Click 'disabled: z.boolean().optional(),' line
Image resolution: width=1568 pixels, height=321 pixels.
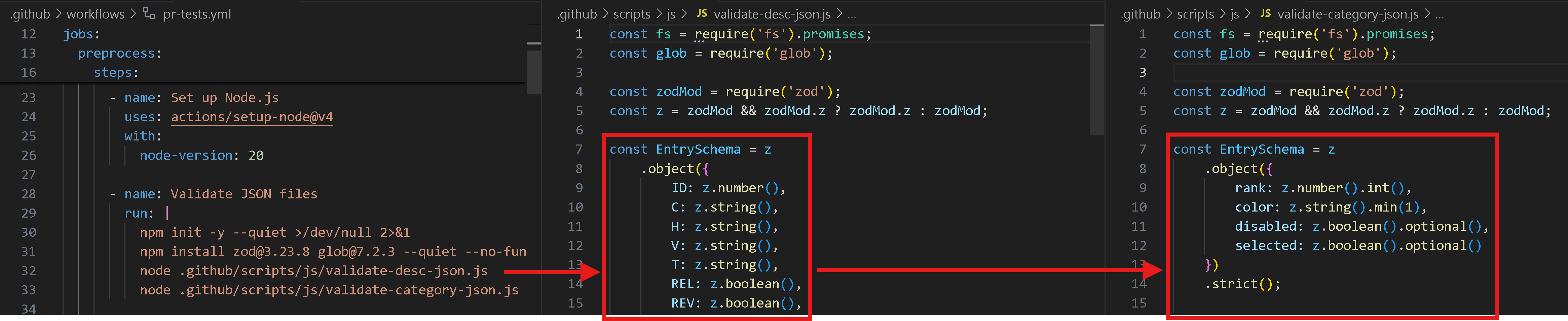(x=1361, y=226)
